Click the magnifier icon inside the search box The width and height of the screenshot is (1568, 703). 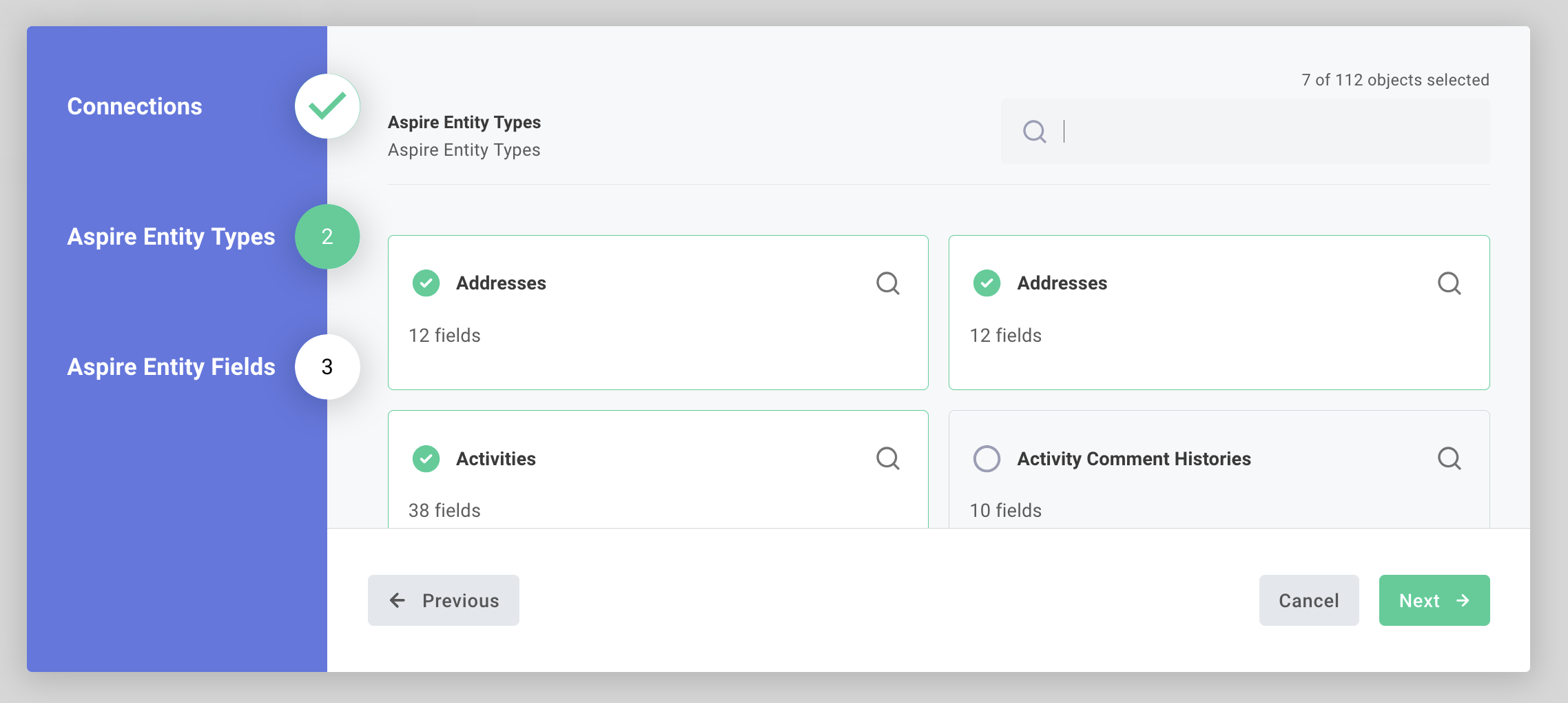(x=1034, y=131)
